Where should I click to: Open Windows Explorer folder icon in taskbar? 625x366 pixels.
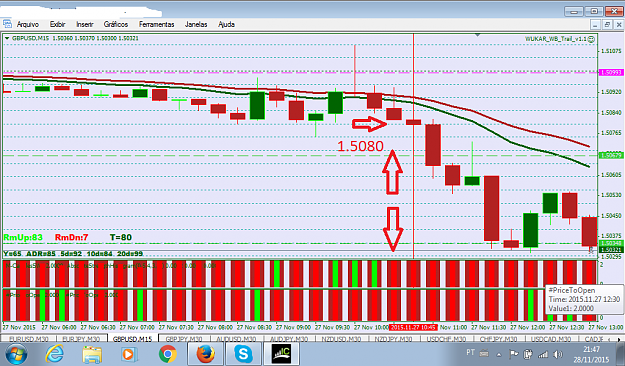[92, 354]
